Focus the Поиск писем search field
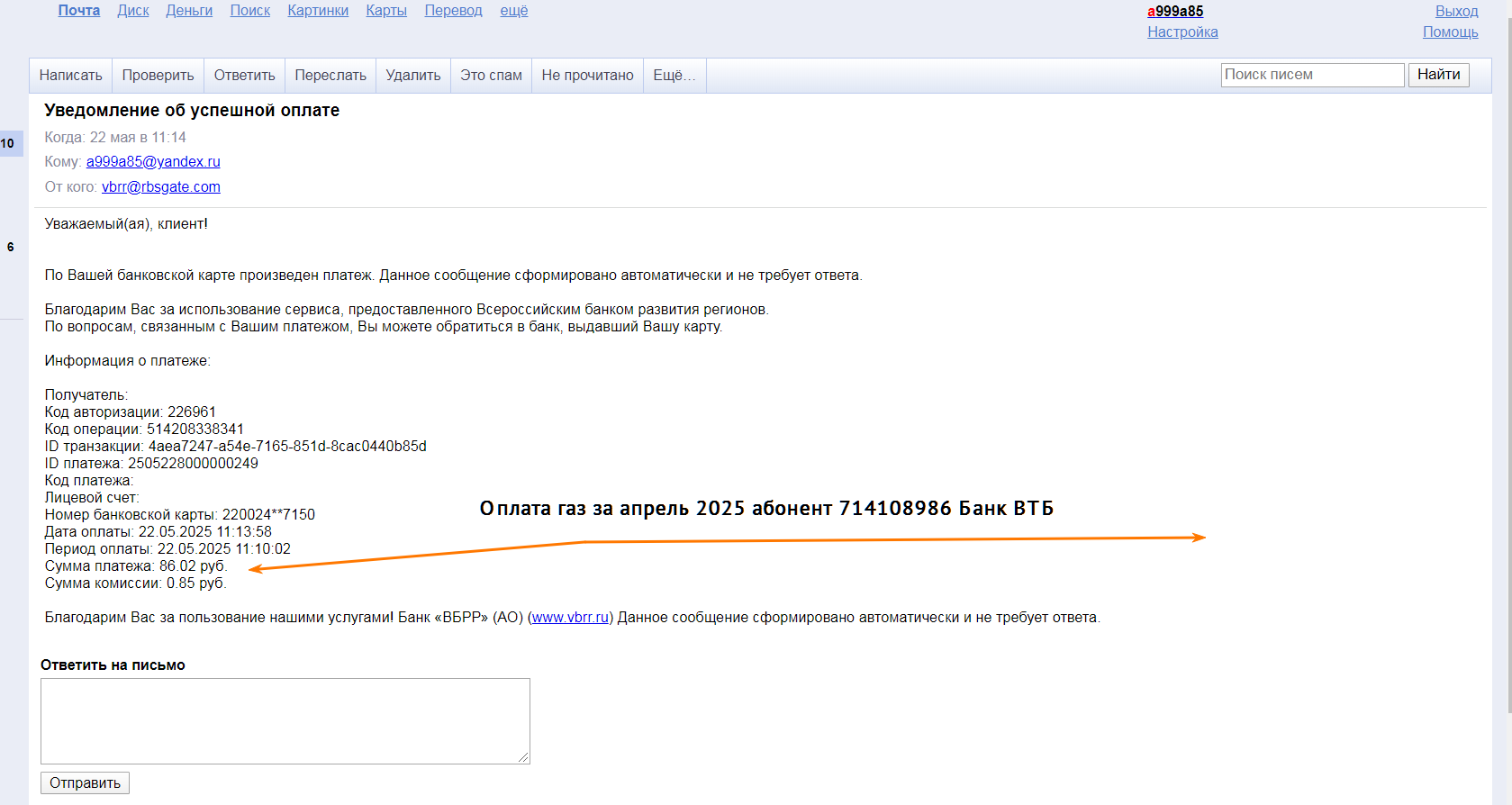 pos(1312,75)
